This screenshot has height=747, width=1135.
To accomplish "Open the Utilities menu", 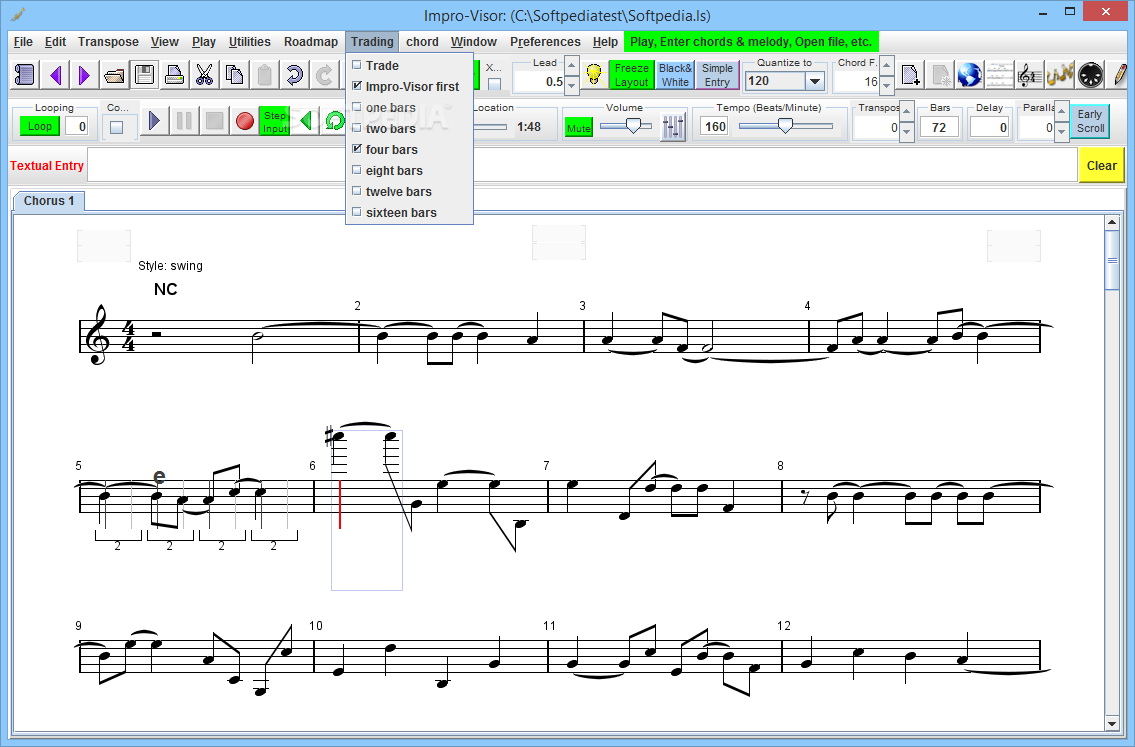I will point(250,42).
